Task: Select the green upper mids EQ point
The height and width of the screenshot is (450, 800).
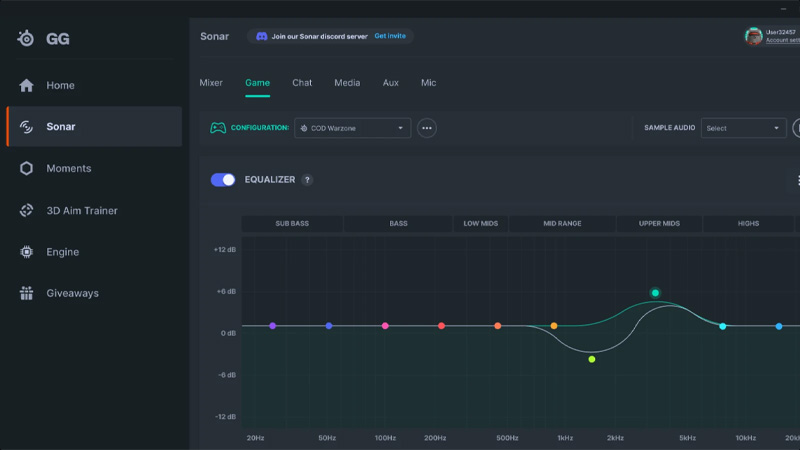Action: pyautogui.click(x=655, y=293)
